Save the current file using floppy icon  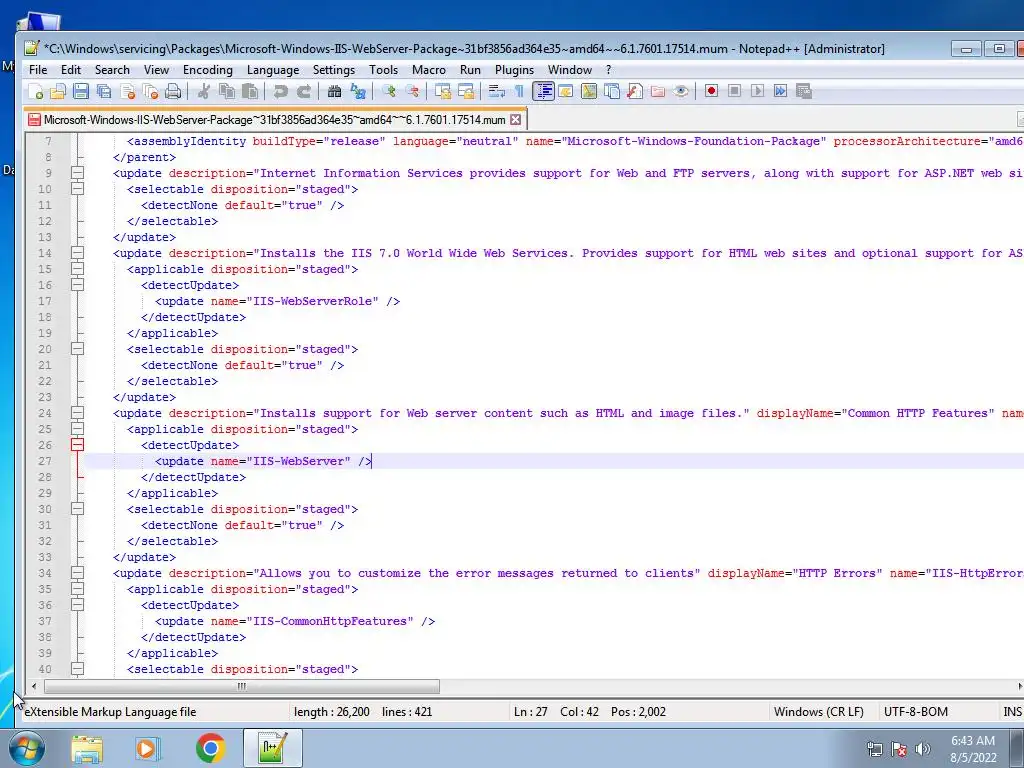pos(80,91)
